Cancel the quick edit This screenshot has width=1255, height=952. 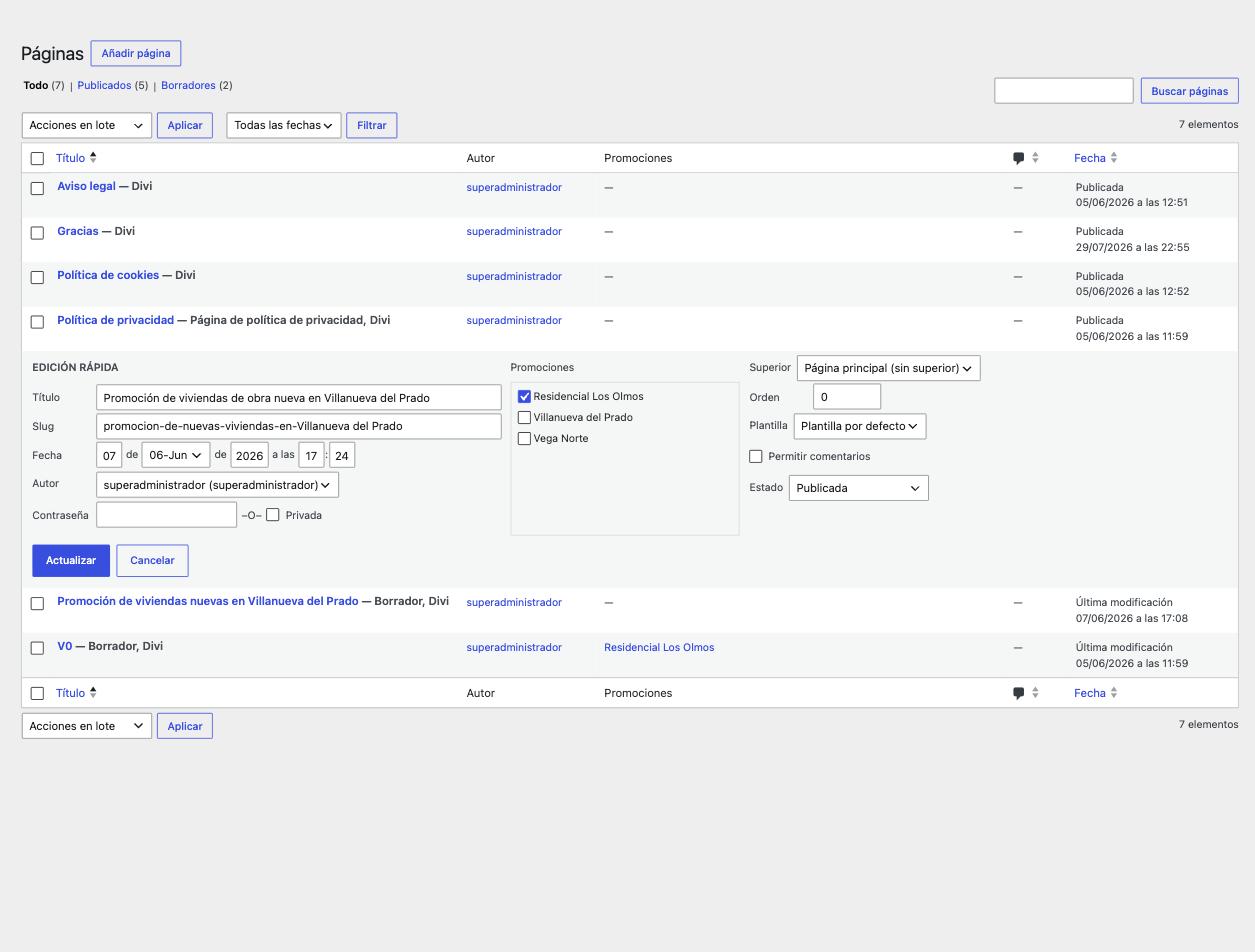coord(152,560)
